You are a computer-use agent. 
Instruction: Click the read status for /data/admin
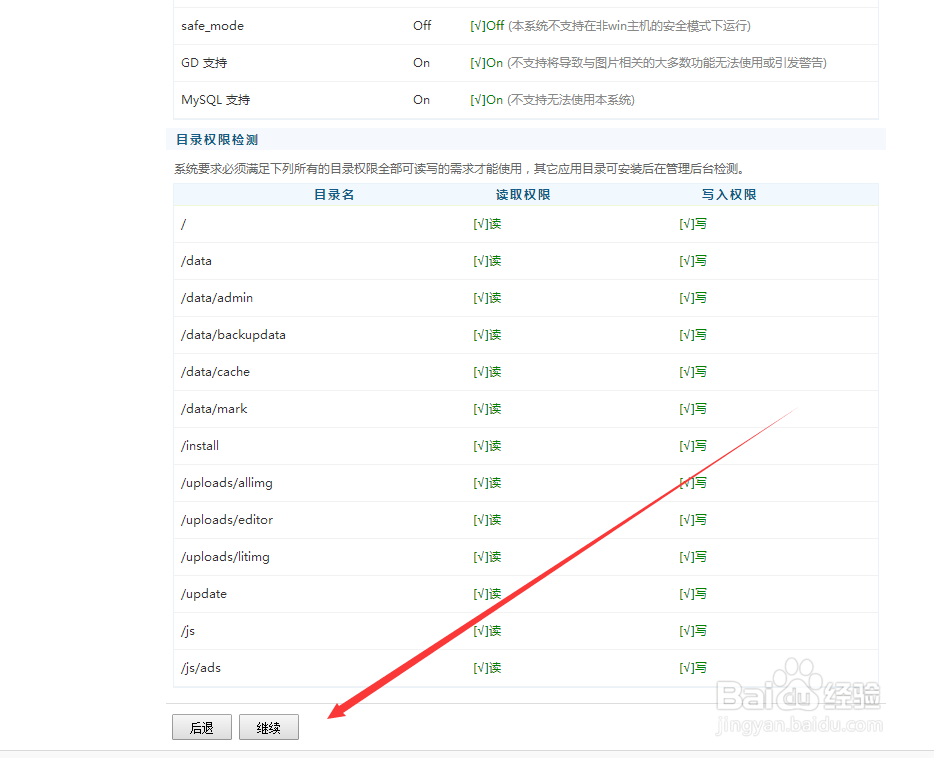(487, 298)
